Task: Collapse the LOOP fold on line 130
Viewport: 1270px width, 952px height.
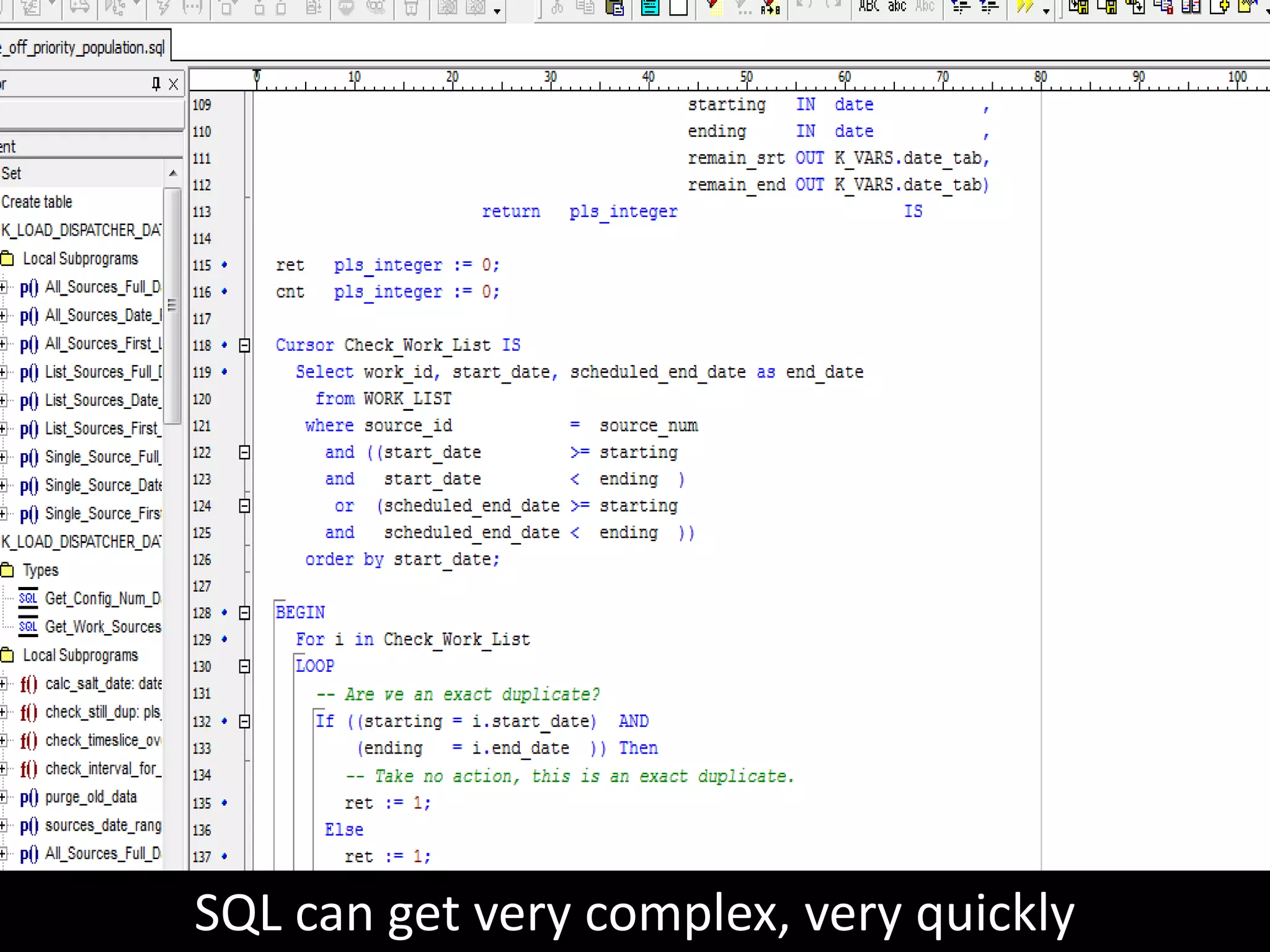Action: (245, 666)
